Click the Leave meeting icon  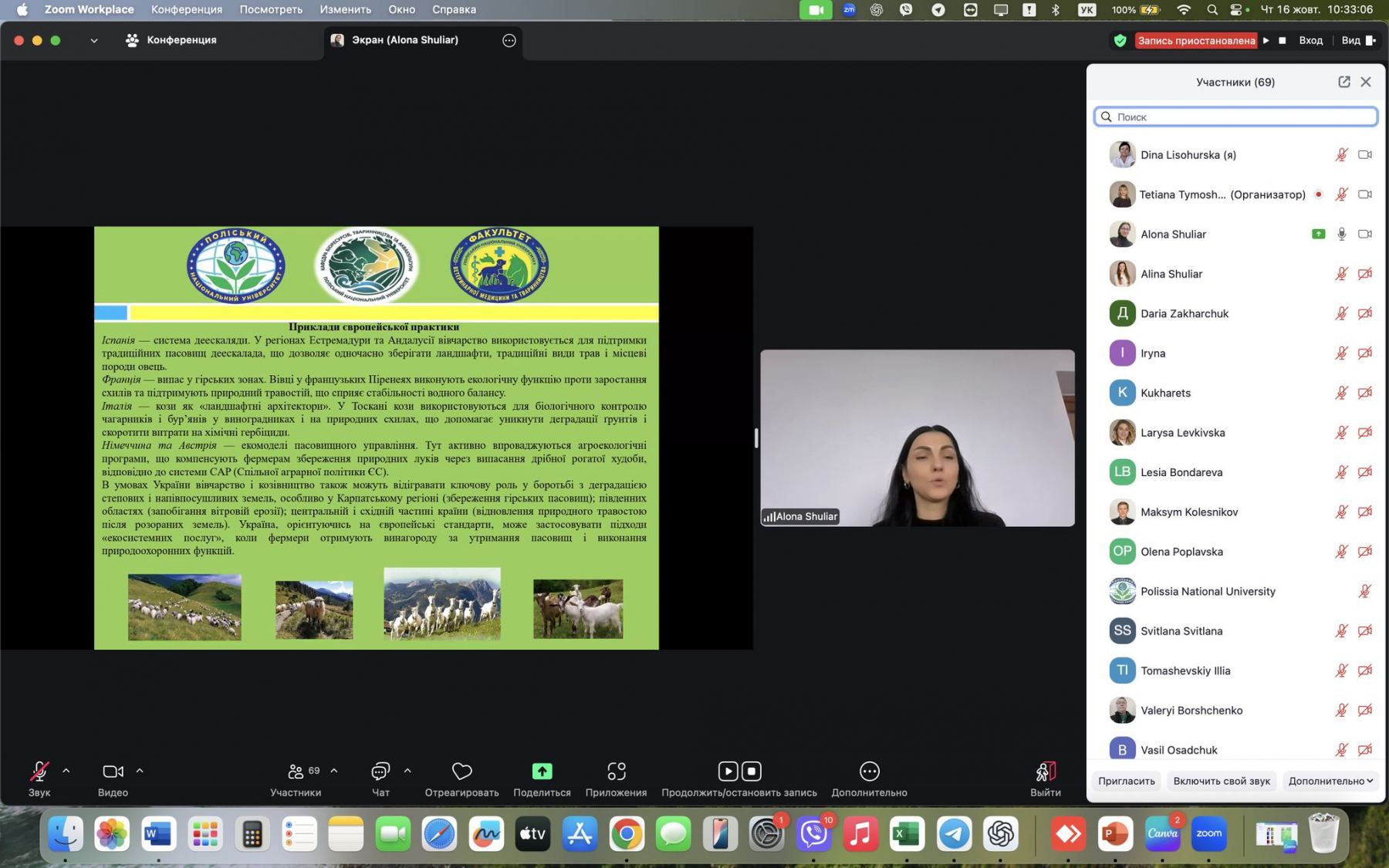click(1045, 771)
